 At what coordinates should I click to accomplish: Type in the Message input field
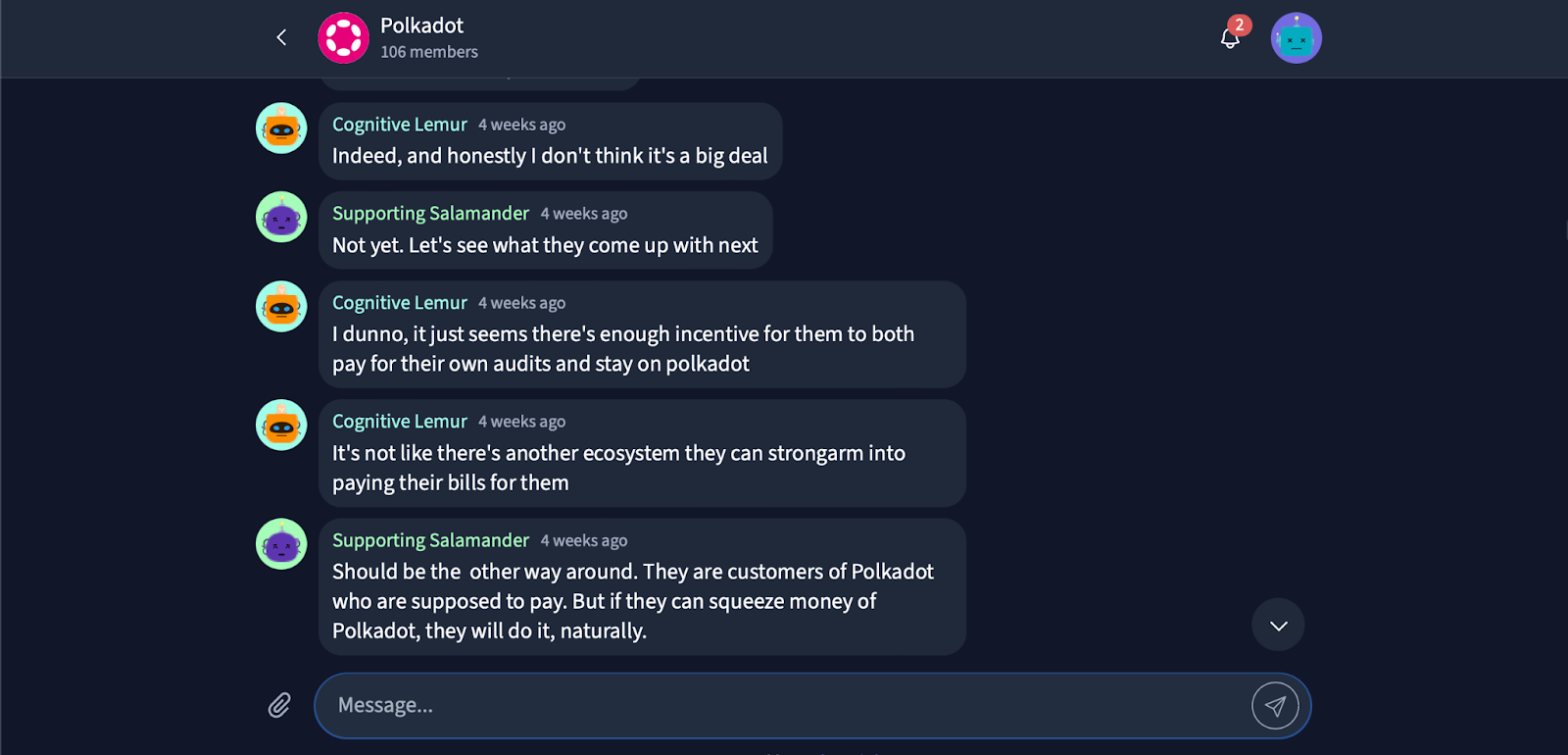(784, 705)
